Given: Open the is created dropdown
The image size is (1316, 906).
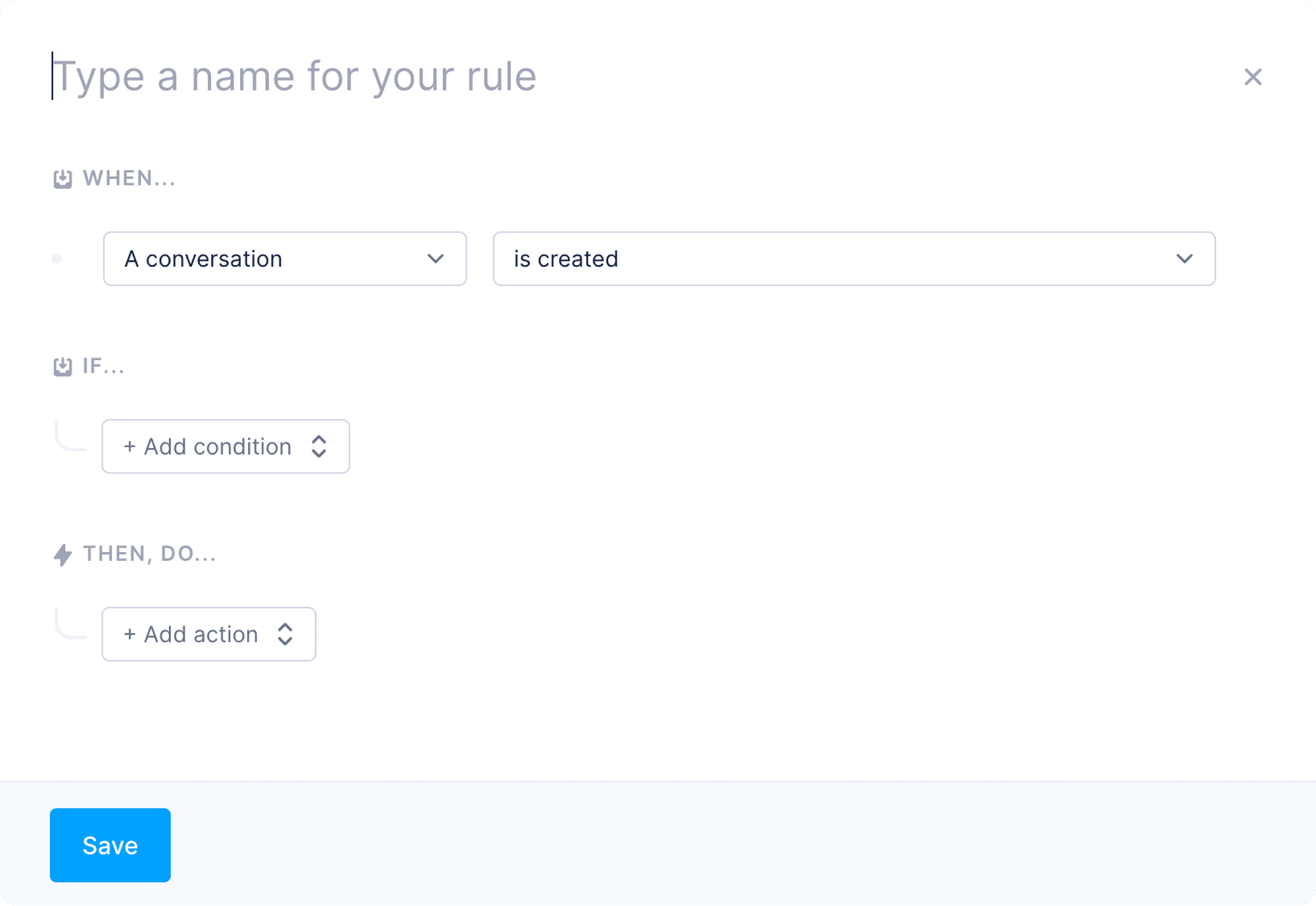Looking at the screenshot, I should [x=854, y=259].
